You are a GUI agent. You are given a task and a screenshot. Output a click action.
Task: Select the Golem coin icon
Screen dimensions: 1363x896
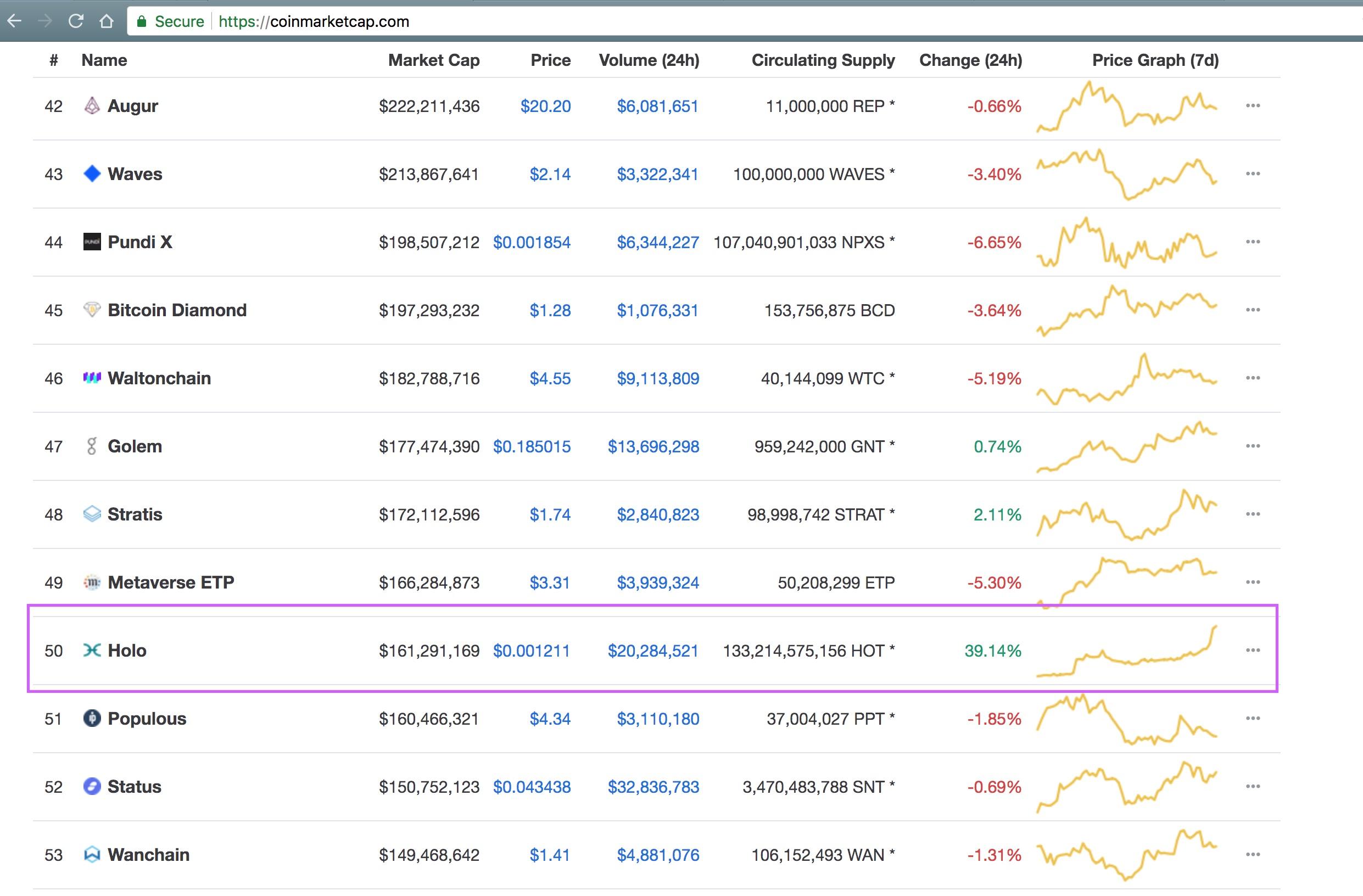[x=93, y=446]
